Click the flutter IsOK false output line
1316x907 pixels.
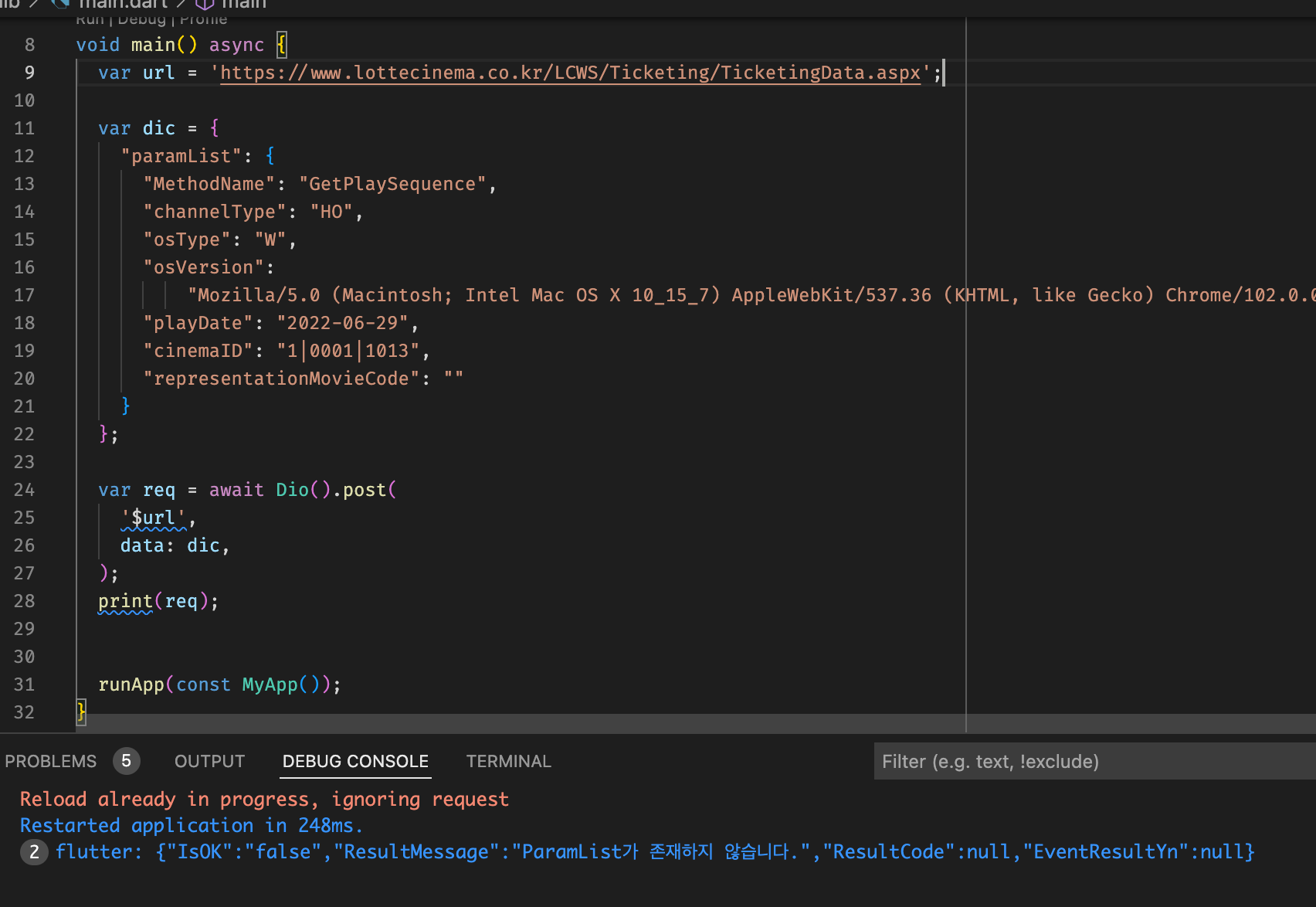click(655, 852)
